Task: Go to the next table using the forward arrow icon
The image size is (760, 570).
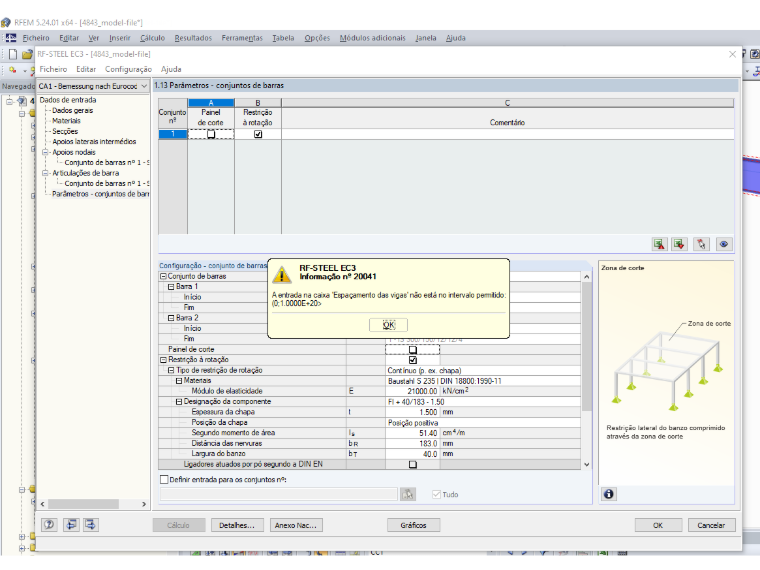Action: (91, 524)
